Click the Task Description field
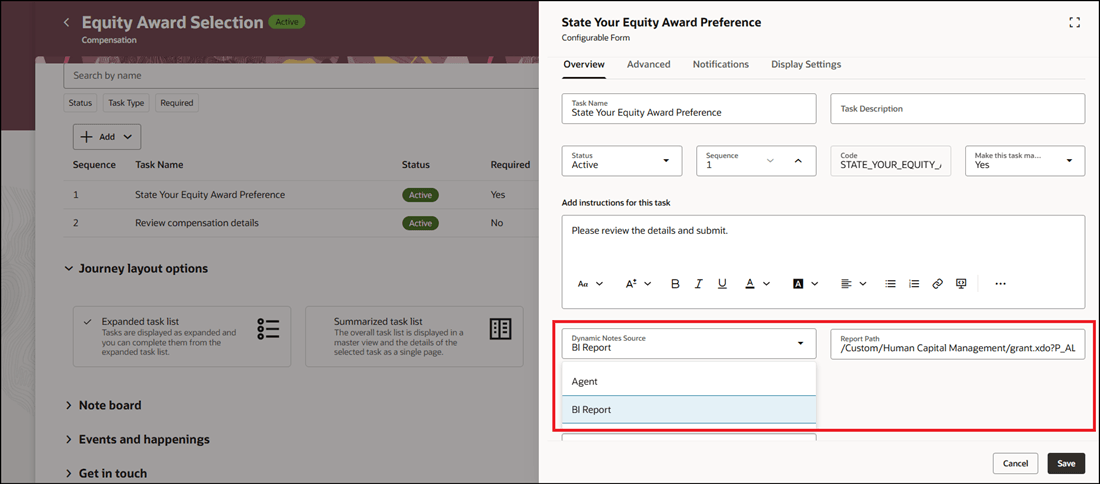Image resolution: width=1100 pixels, height=484 pixels. [x=958, y=109]
